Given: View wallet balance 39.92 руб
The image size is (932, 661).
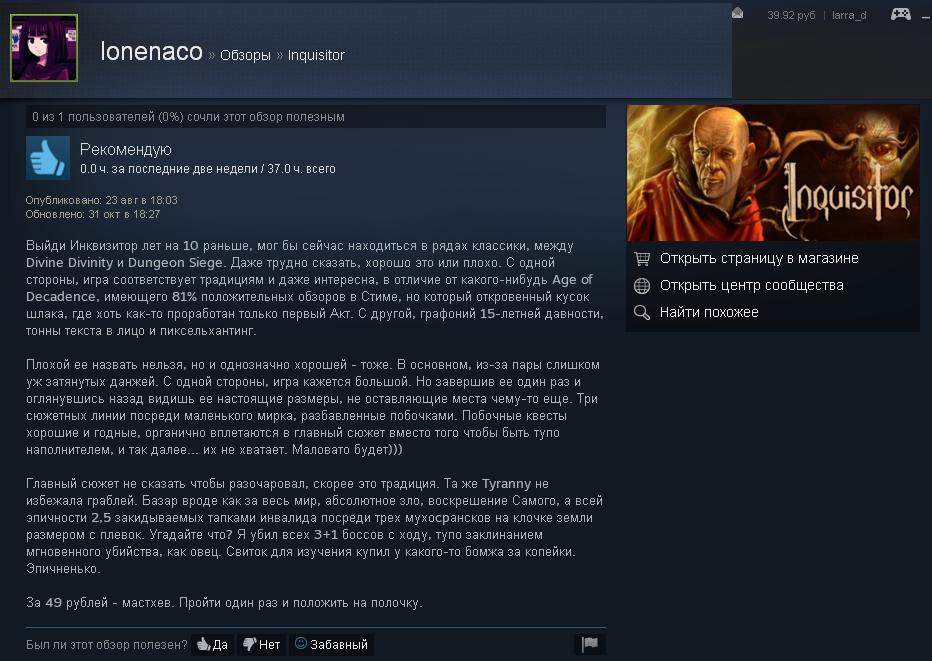Looking at the screenshot, I should 791,15.
